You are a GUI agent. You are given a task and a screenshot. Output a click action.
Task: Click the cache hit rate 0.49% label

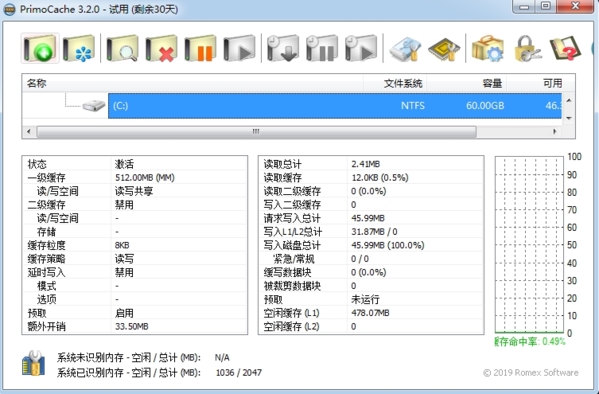click(x=529, y=342)
